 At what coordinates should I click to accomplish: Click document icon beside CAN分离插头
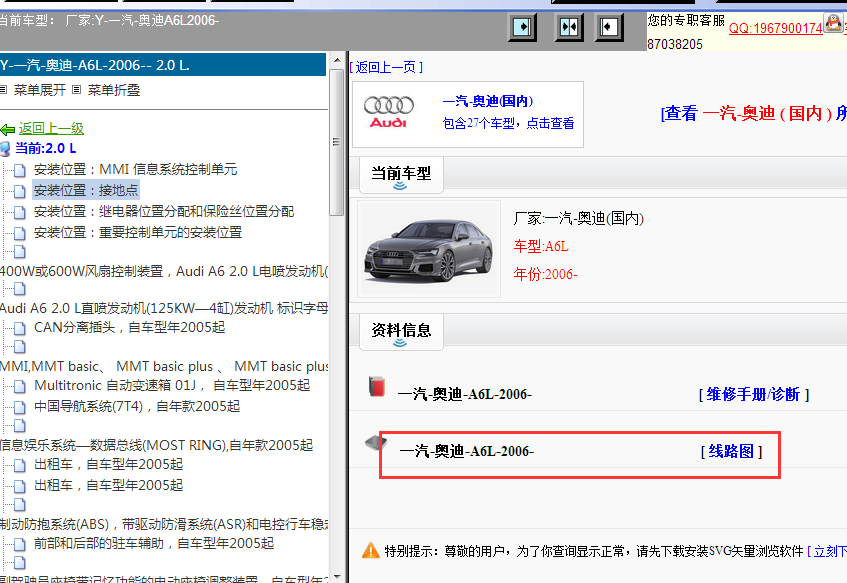[x=19, y=329]
